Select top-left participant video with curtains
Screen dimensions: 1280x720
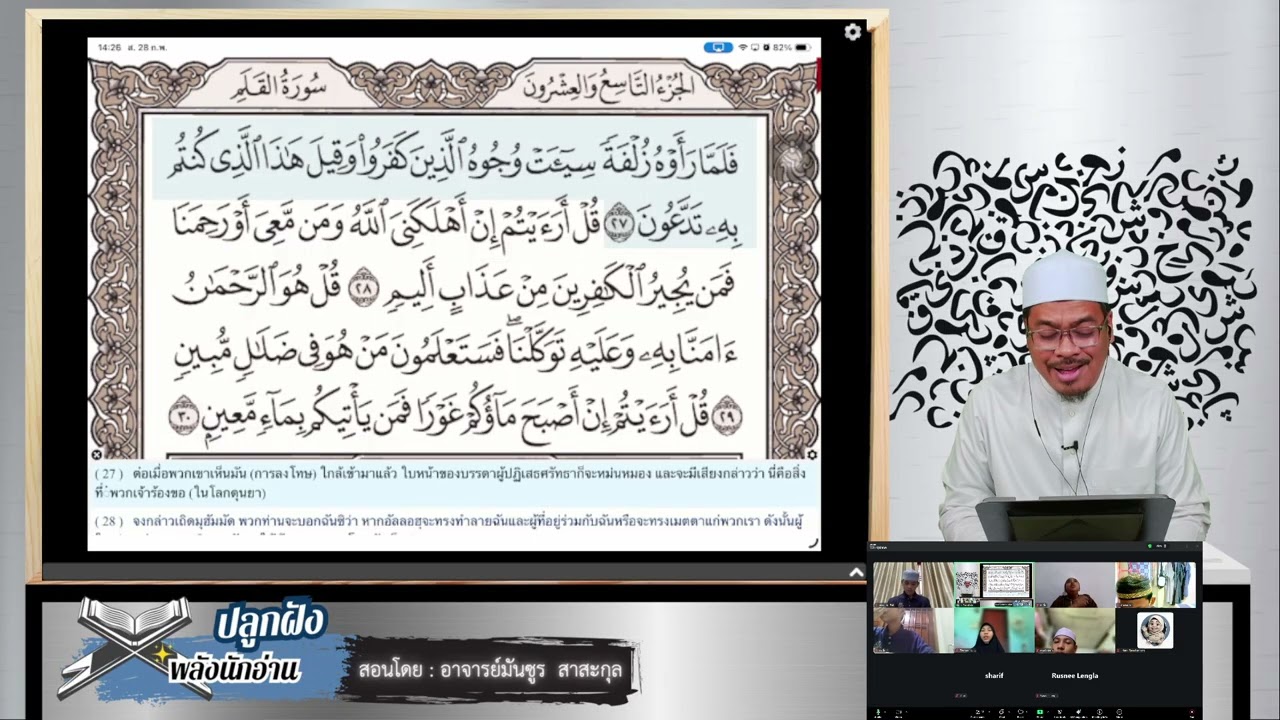tap(913, 585)
